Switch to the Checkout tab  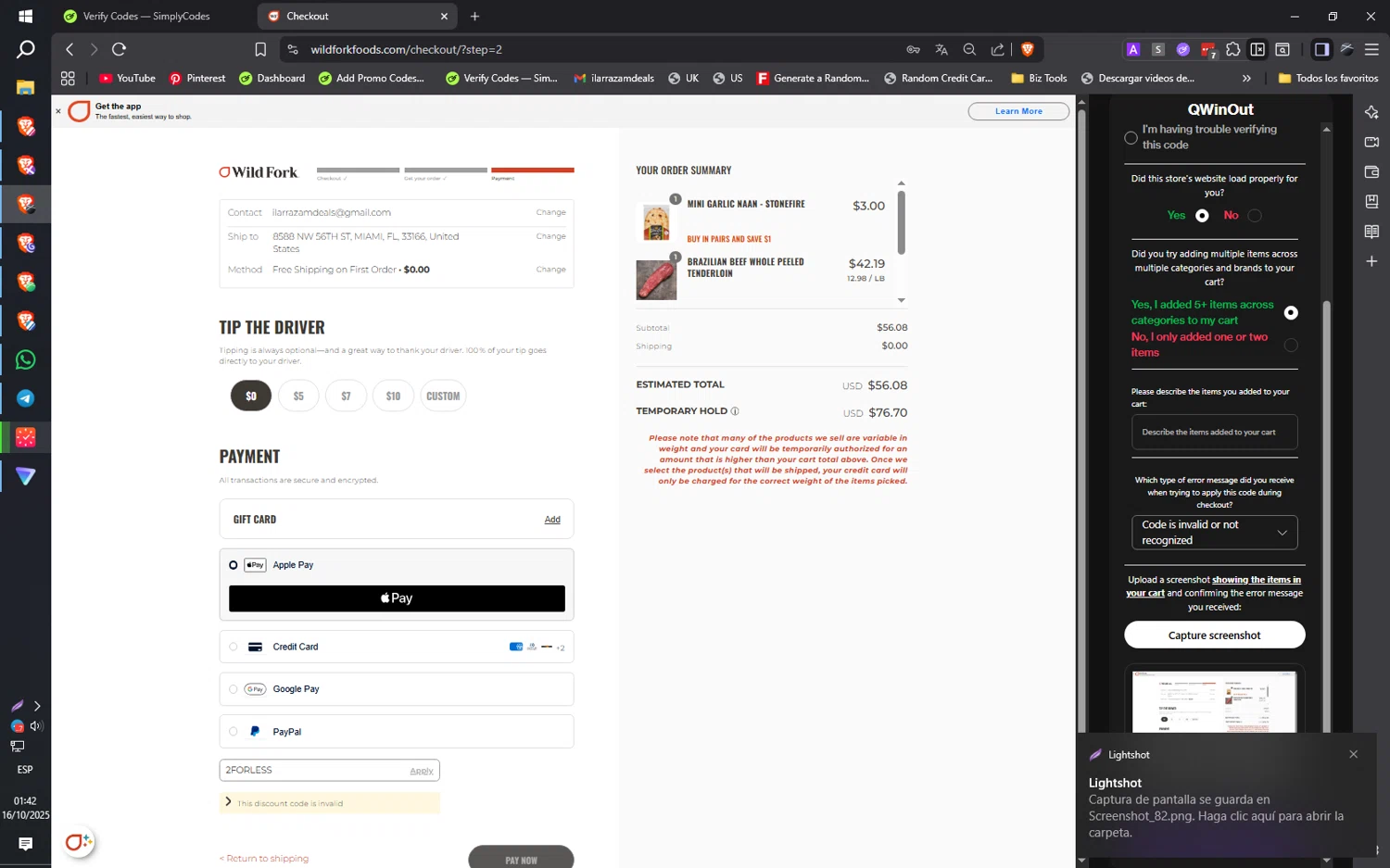(x=358, y=17)
